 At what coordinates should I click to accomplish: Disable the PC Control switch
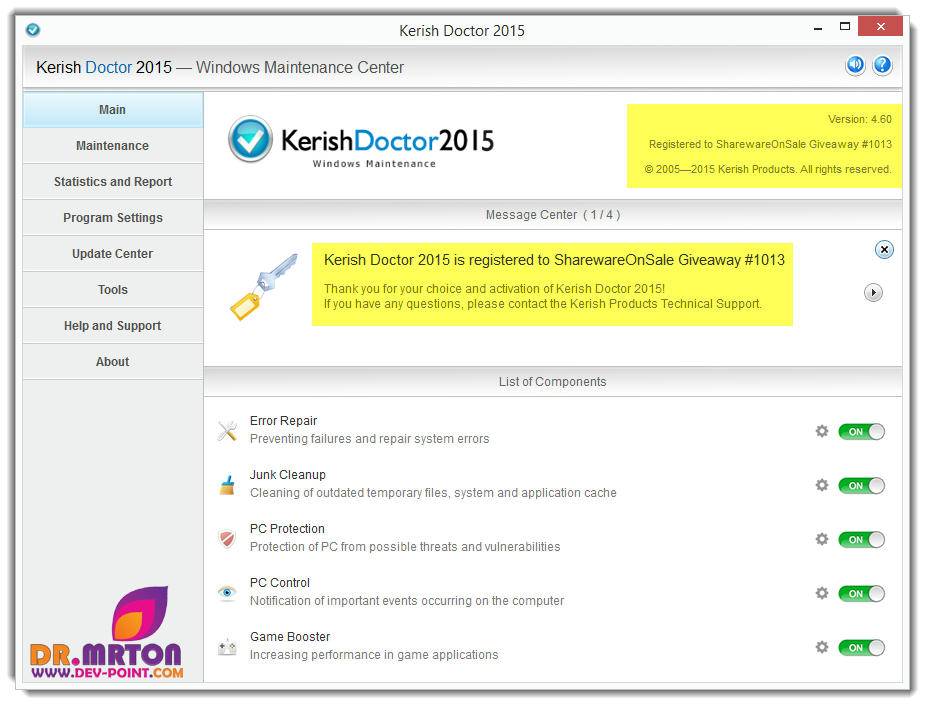(861, 593)
